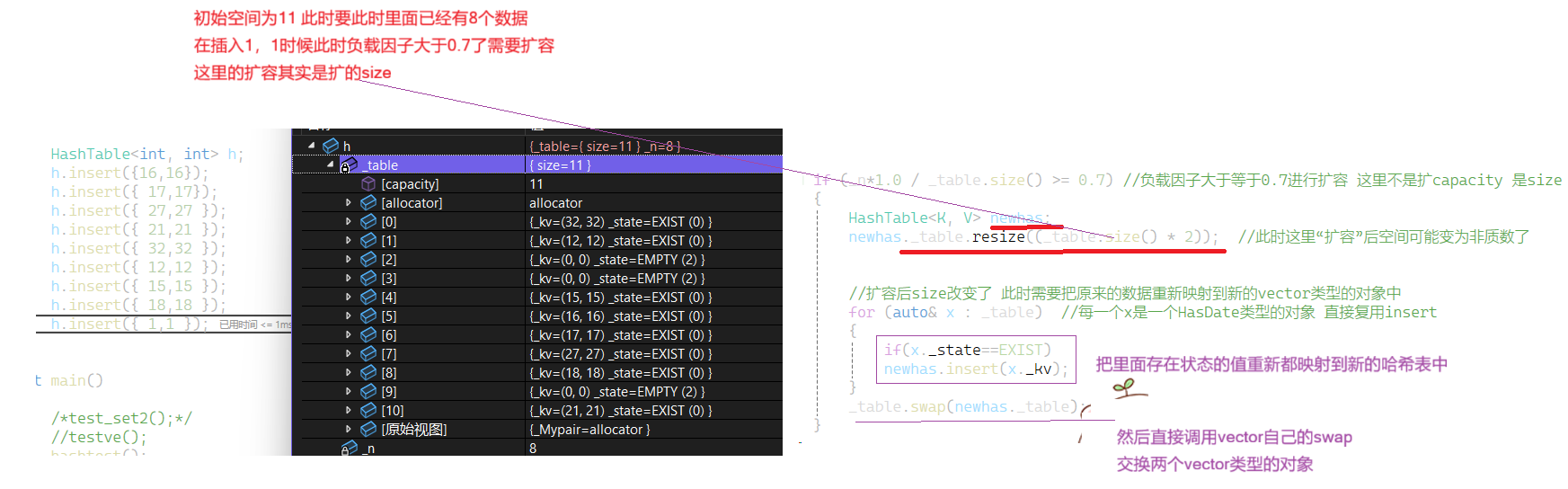Expand element [4] in watch list
This screenshot has width=1568, height=489.
coord(349,297)
